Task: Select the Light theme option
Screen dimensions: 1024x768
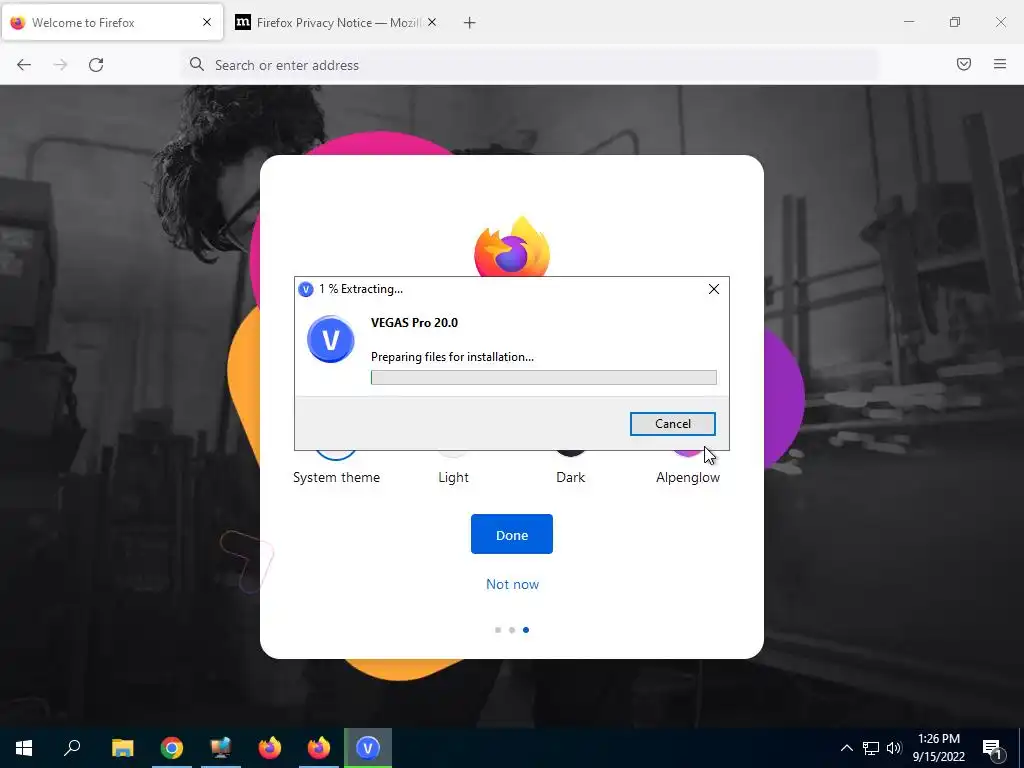Action: (453, 477)
